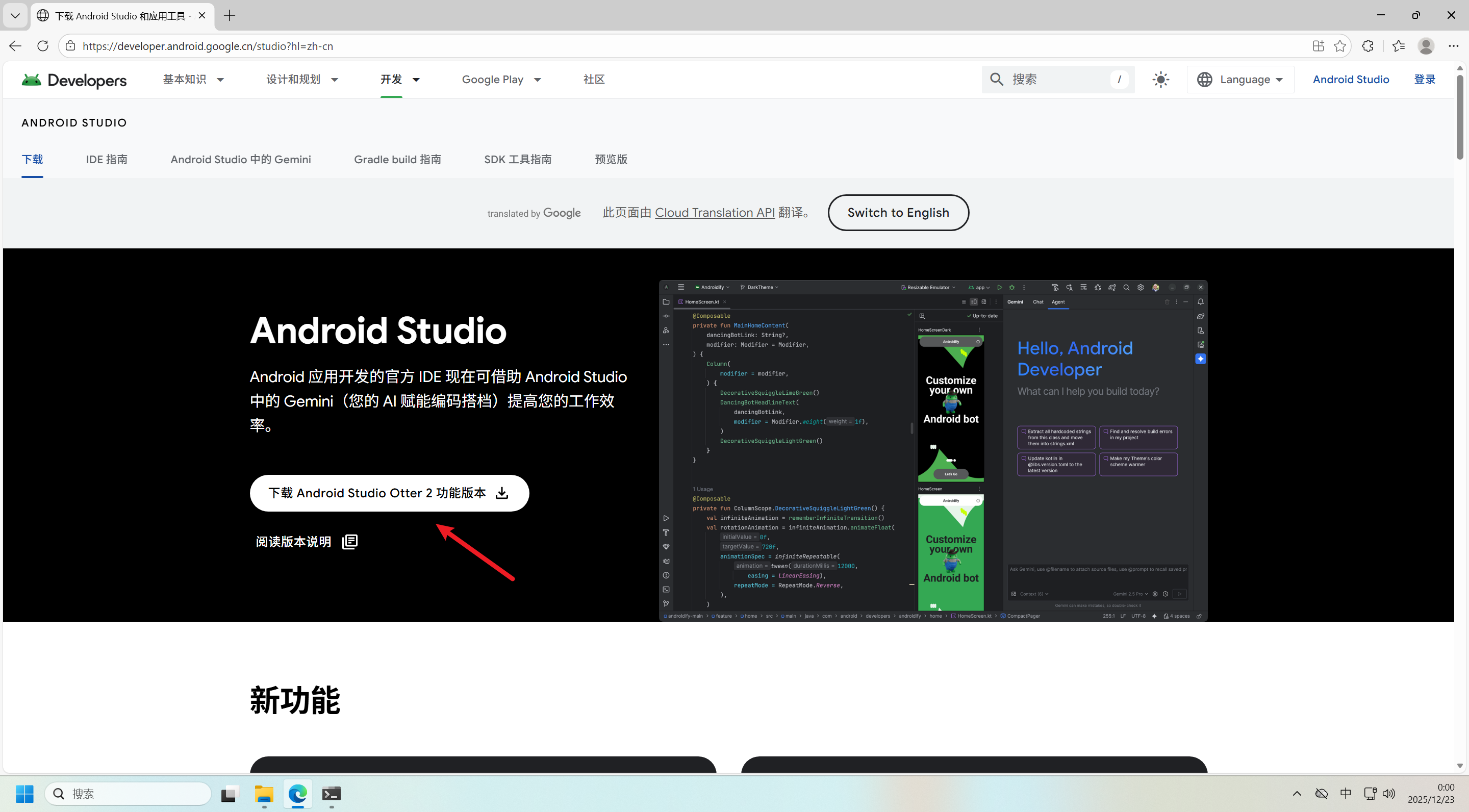Open the Language selector dropdown
Screen dimensions: 1469x812
pyautogui.click(x=1240, y=79)
